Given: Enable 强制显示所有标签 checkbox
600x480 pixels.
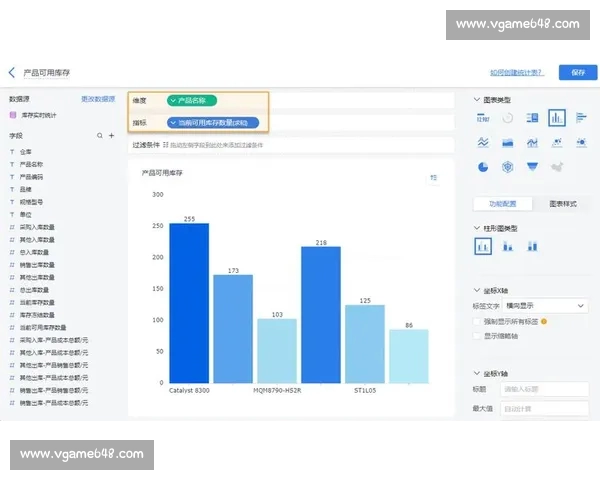Looking at the screenshot, I should tap(475, 322).
